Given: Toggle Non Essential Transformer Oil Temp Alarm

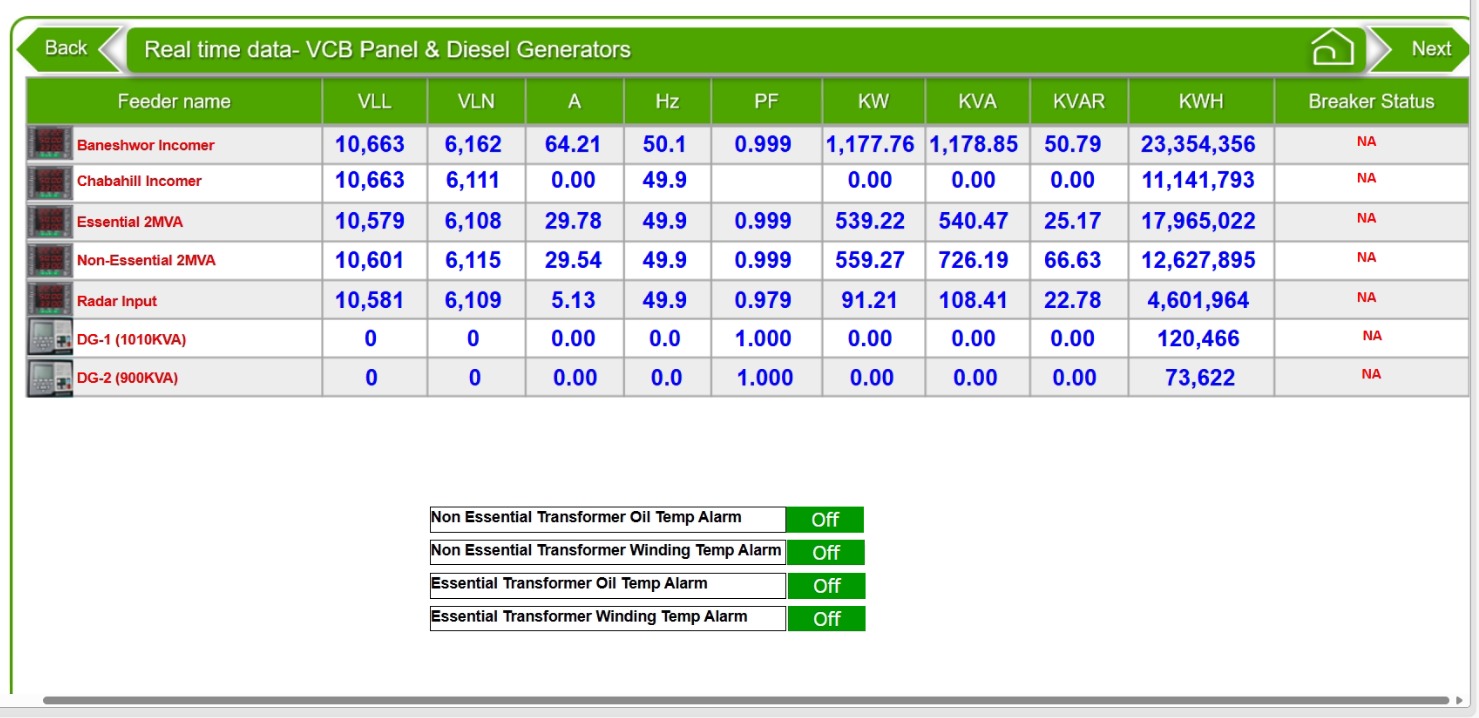Looking at the screenshot, I should (825, 520).
